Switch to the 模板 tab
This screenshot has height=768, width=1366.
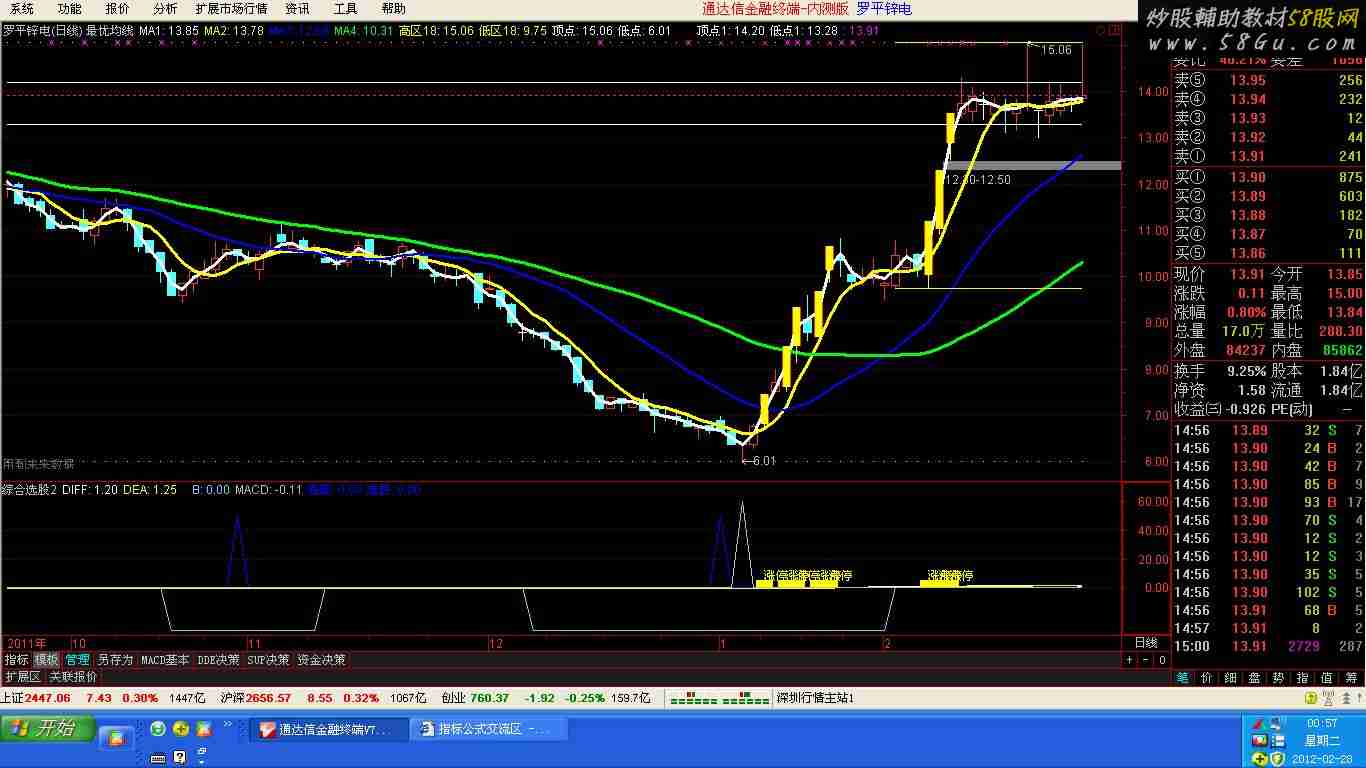coord(46,660)
